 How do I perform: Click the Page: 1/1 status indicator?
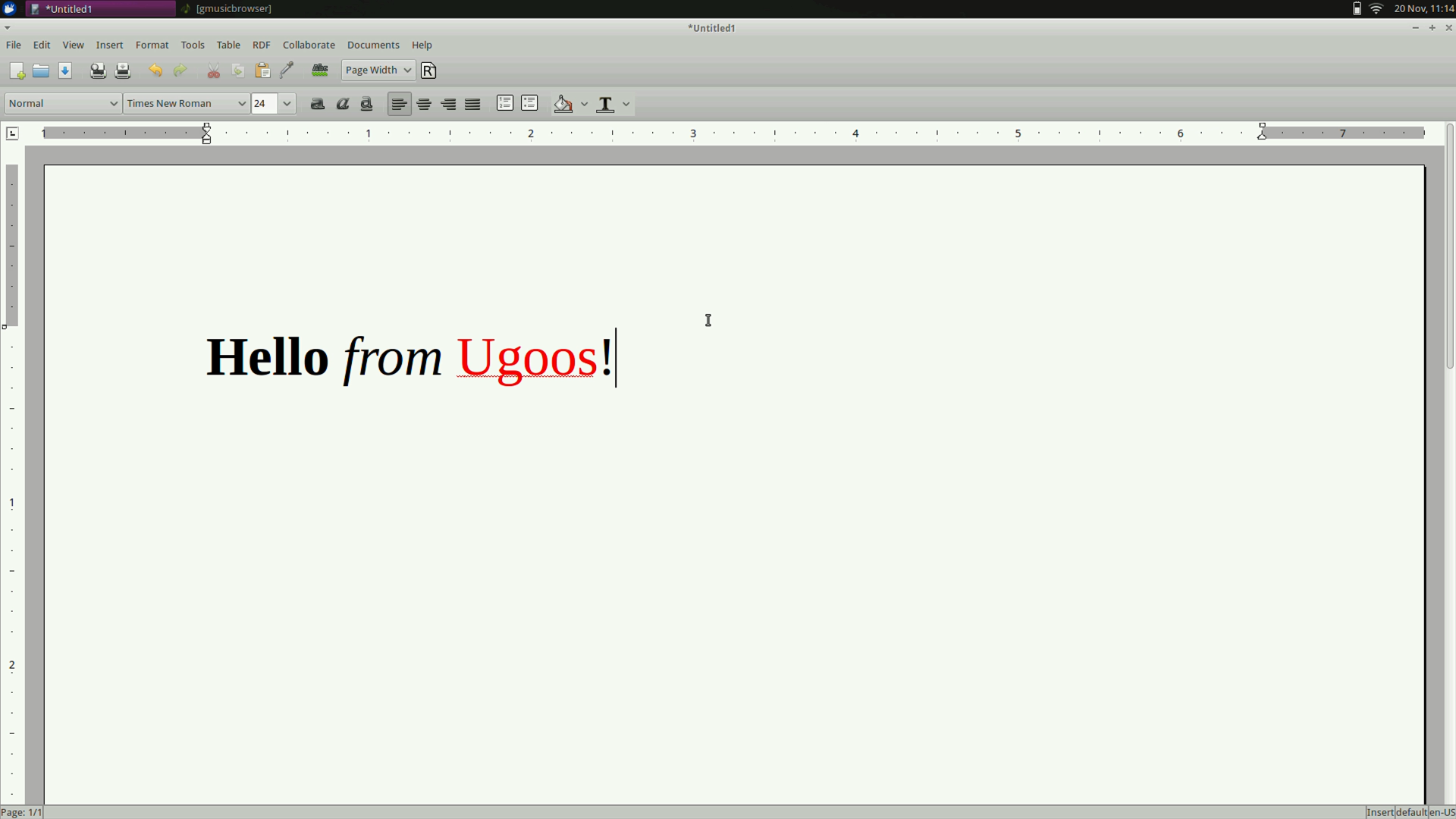click(x=22, y=812)
